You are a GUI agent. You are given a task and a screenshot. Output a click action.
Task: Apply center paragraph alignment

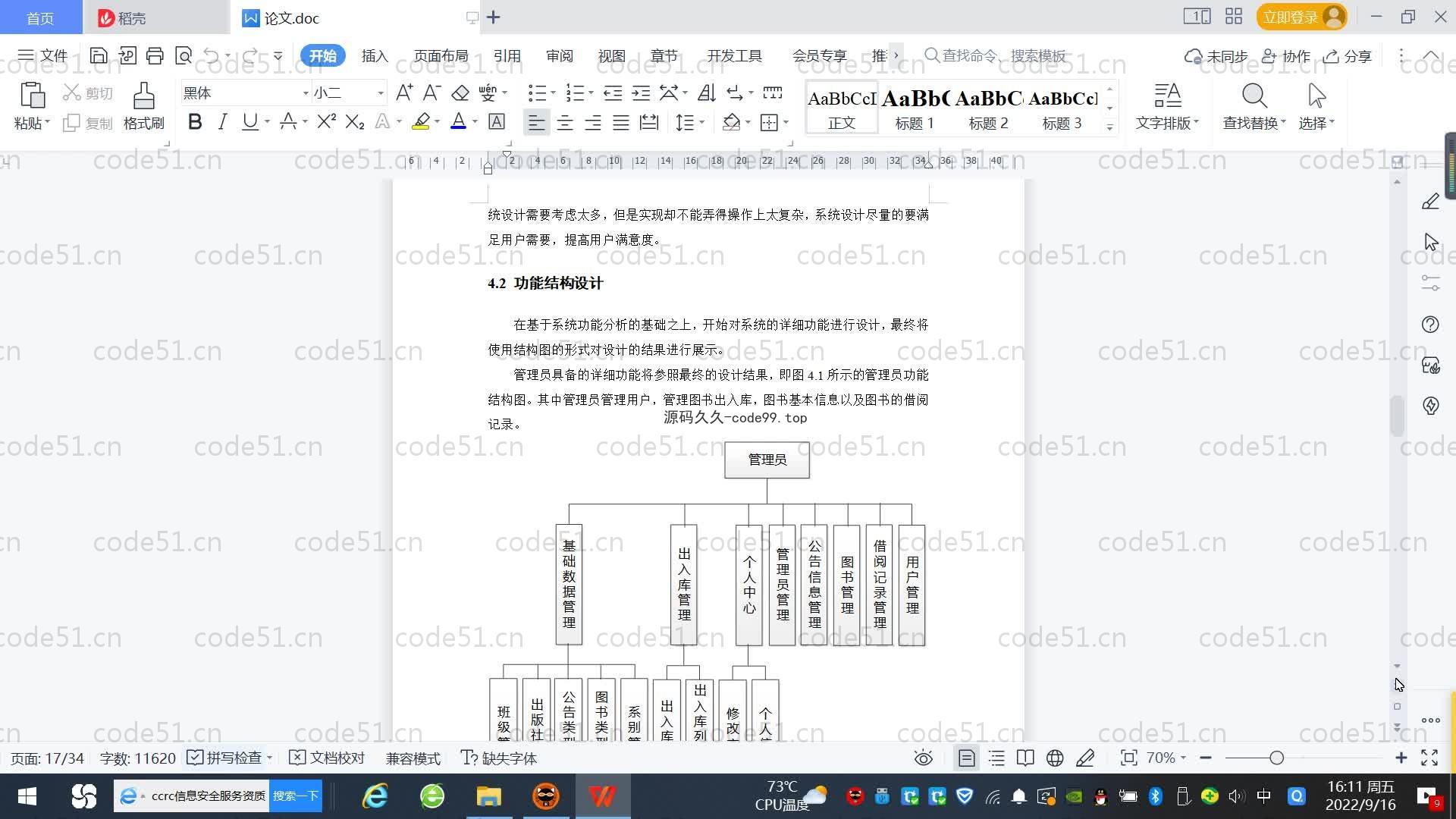[565, 123]
